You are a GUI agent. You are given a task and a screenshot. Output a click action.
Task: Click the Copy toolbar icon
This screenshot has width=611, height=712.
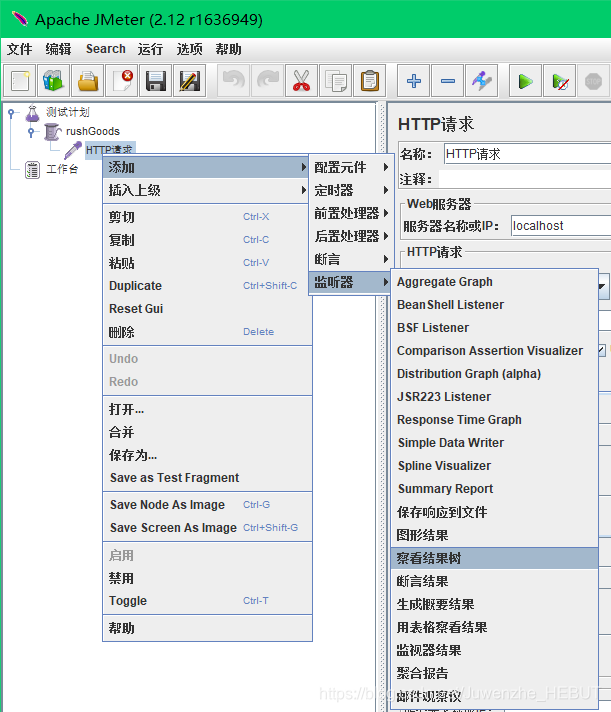[x=335, y=81]
